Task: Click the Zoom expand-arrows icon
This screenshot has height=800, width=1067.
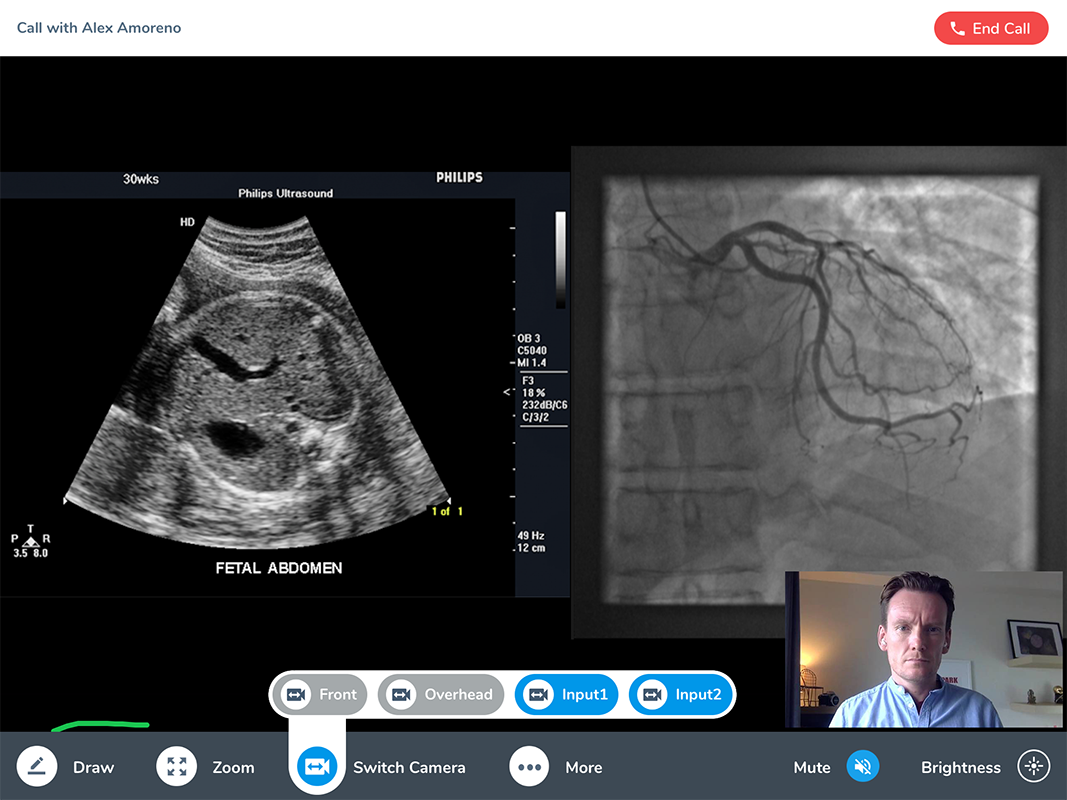Action: point(177,767)
